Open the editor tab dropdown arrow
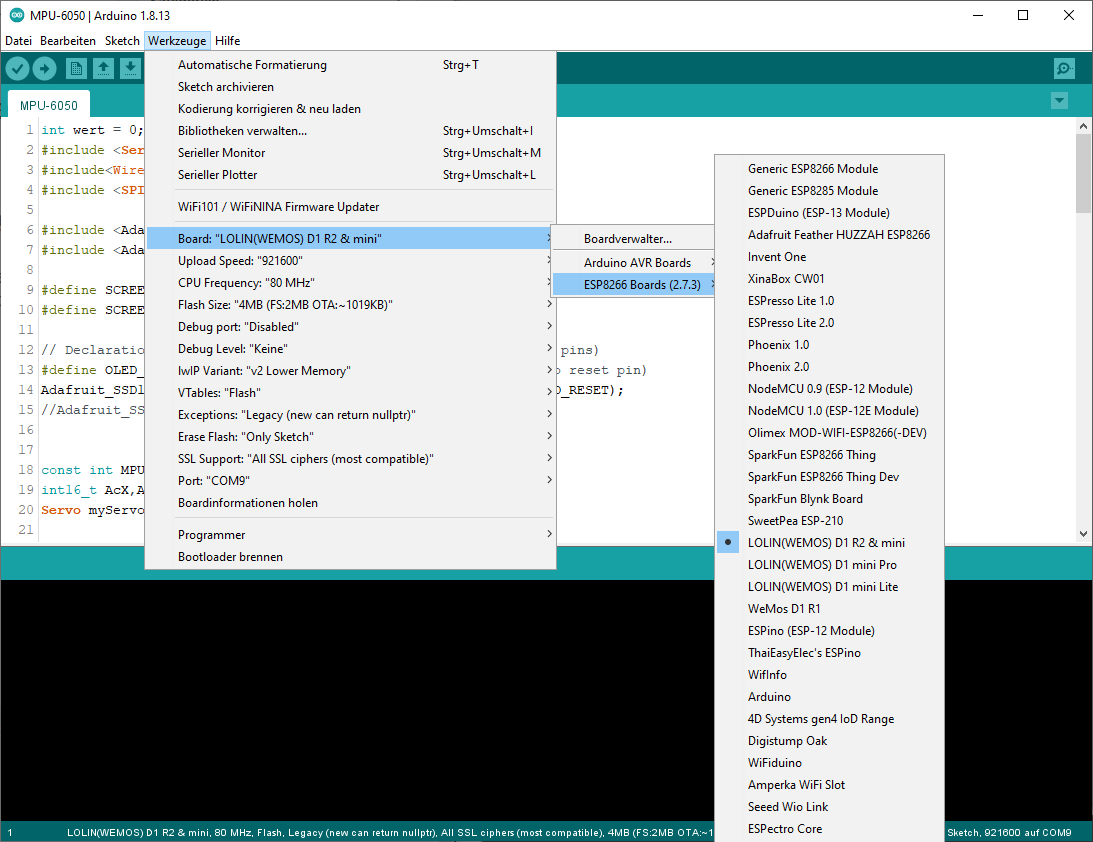This screenshot has height=842, width=1093. coord(1058,101)
